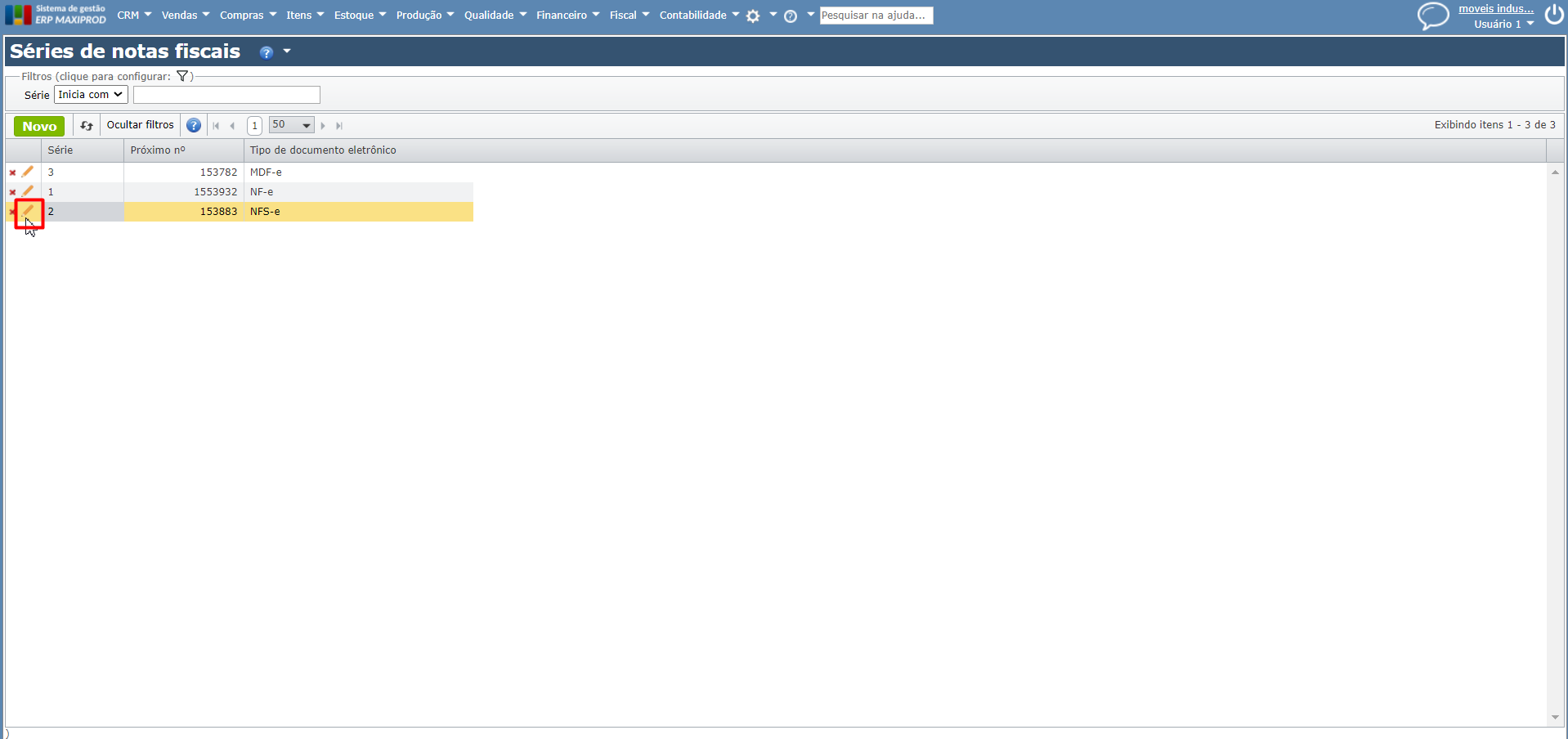Click the blue help icon in toolbar
Viewport: 1568px width, 739px height.
point(194,125)
